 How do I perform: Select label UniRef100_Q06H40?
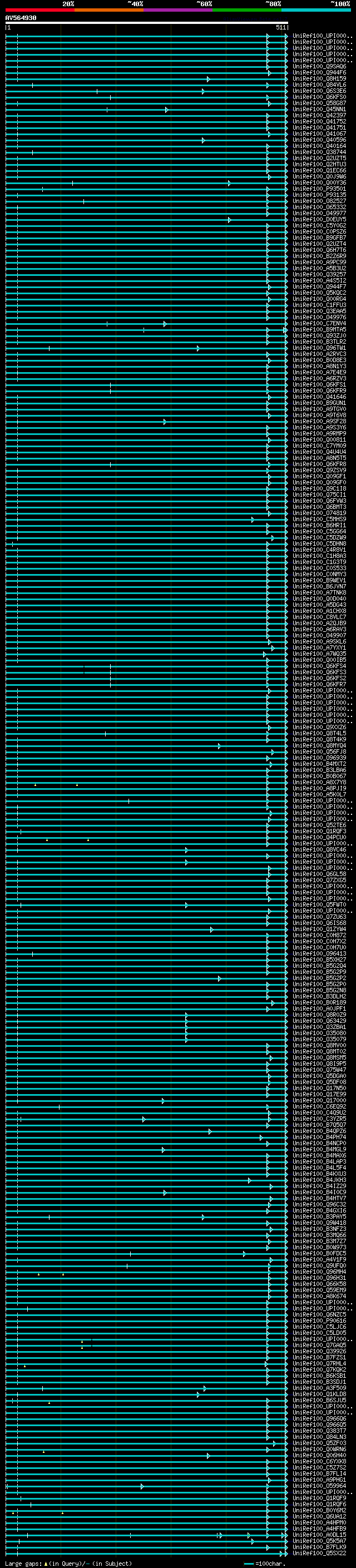tap(319, 1455)
